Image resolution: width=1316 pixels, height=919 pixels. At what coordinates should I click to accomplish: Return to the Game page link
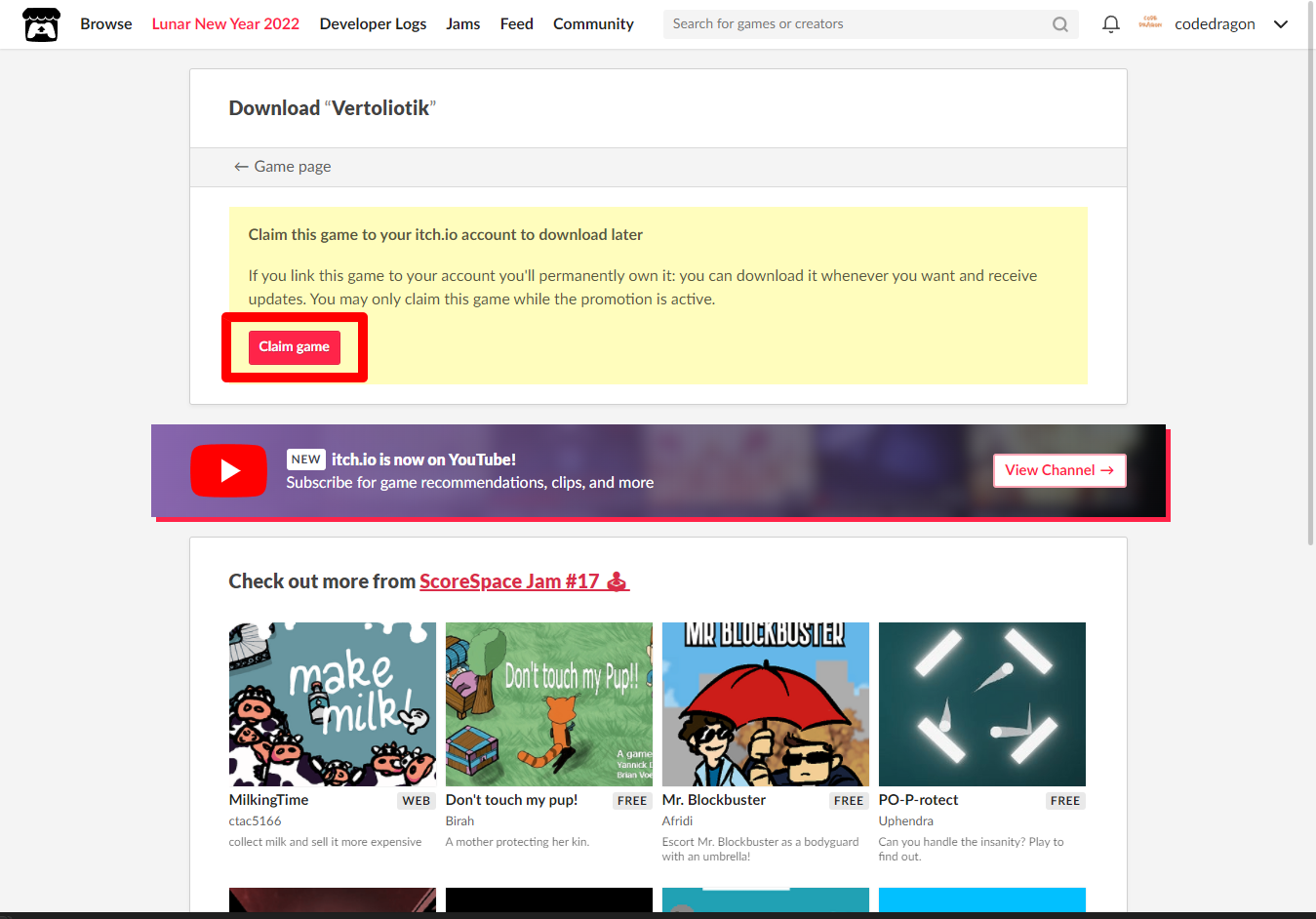click(x=282, y=167)
